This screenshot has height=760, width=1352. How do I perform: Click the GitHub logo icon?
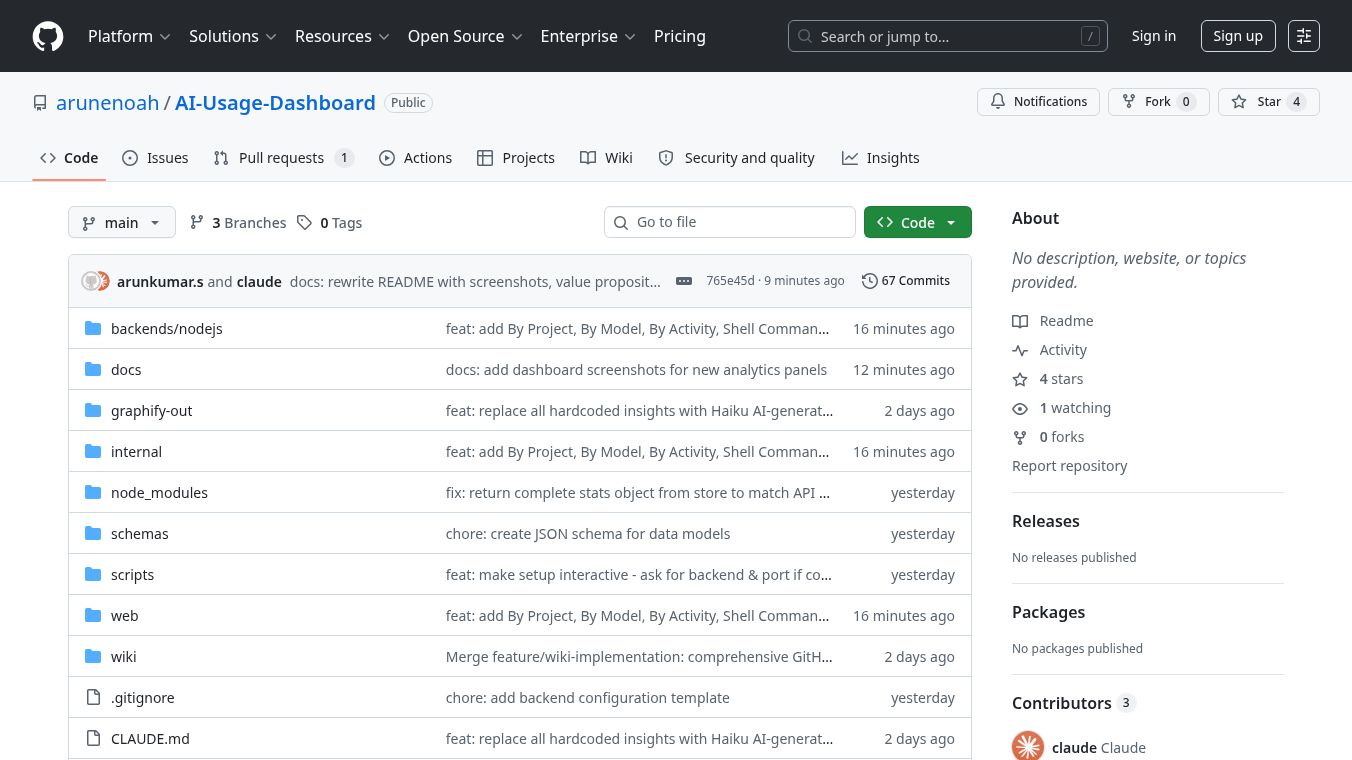click(x=48, y=36)
